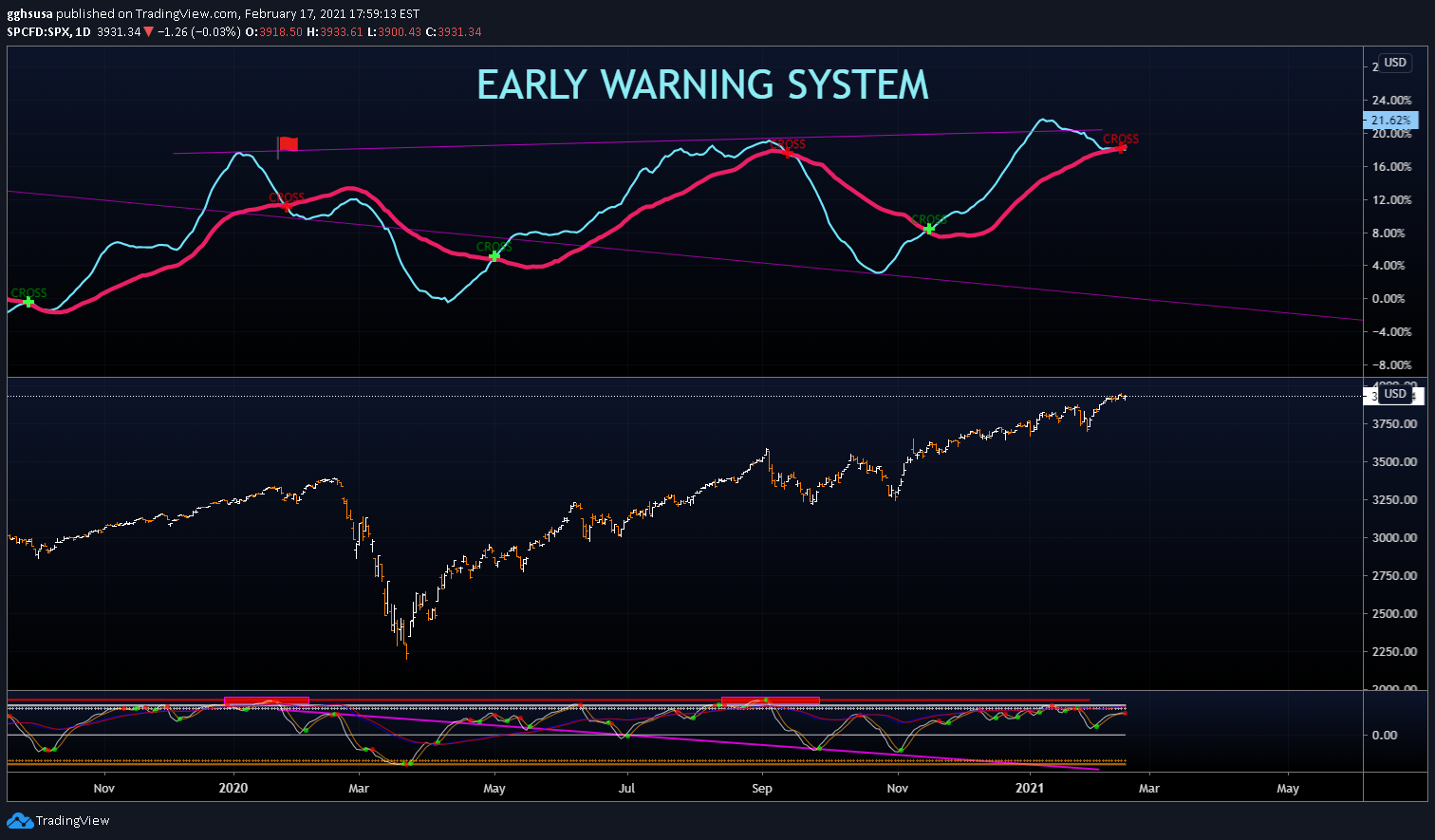
Task: Click the 4.00% price scale label
Action: [x=1388, y=266]
